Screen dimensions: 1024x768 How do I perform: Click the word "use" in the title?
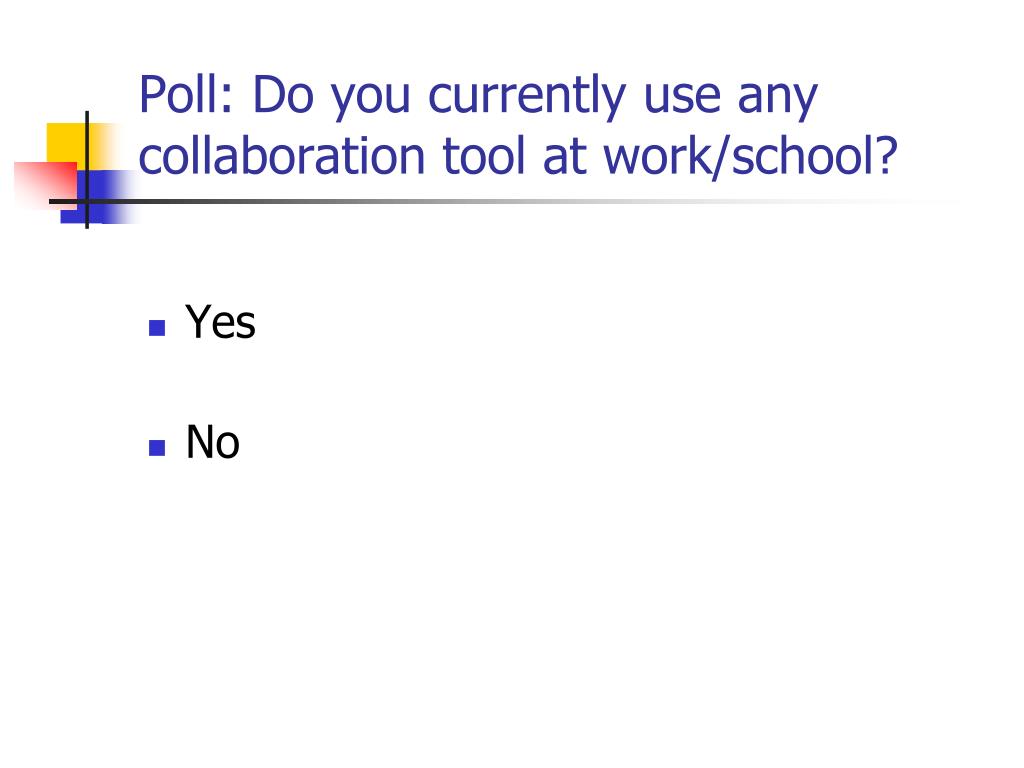[x=682, y=99]
